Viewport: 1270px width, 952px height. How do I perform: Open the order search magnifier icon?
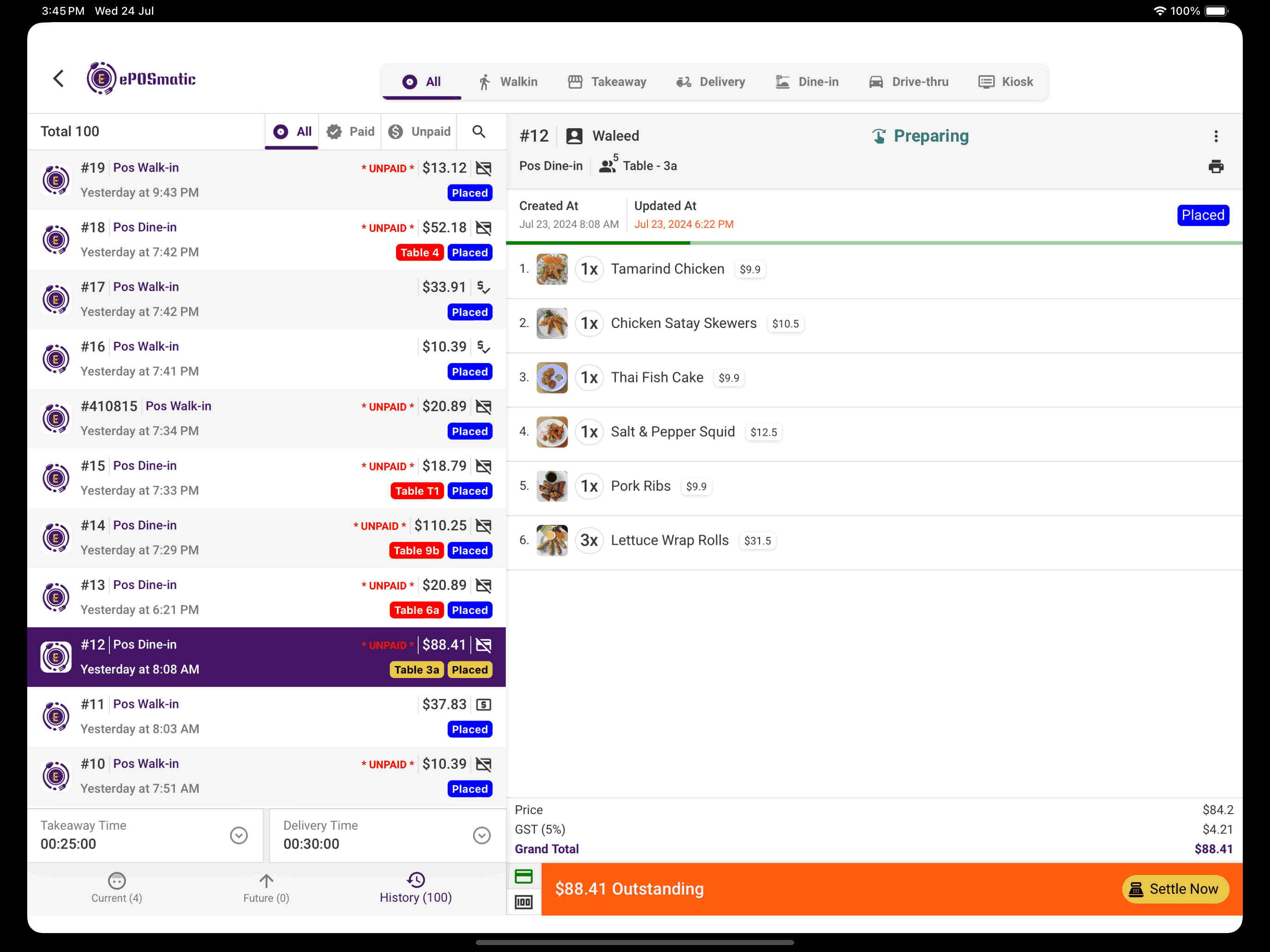pos(479,131)
